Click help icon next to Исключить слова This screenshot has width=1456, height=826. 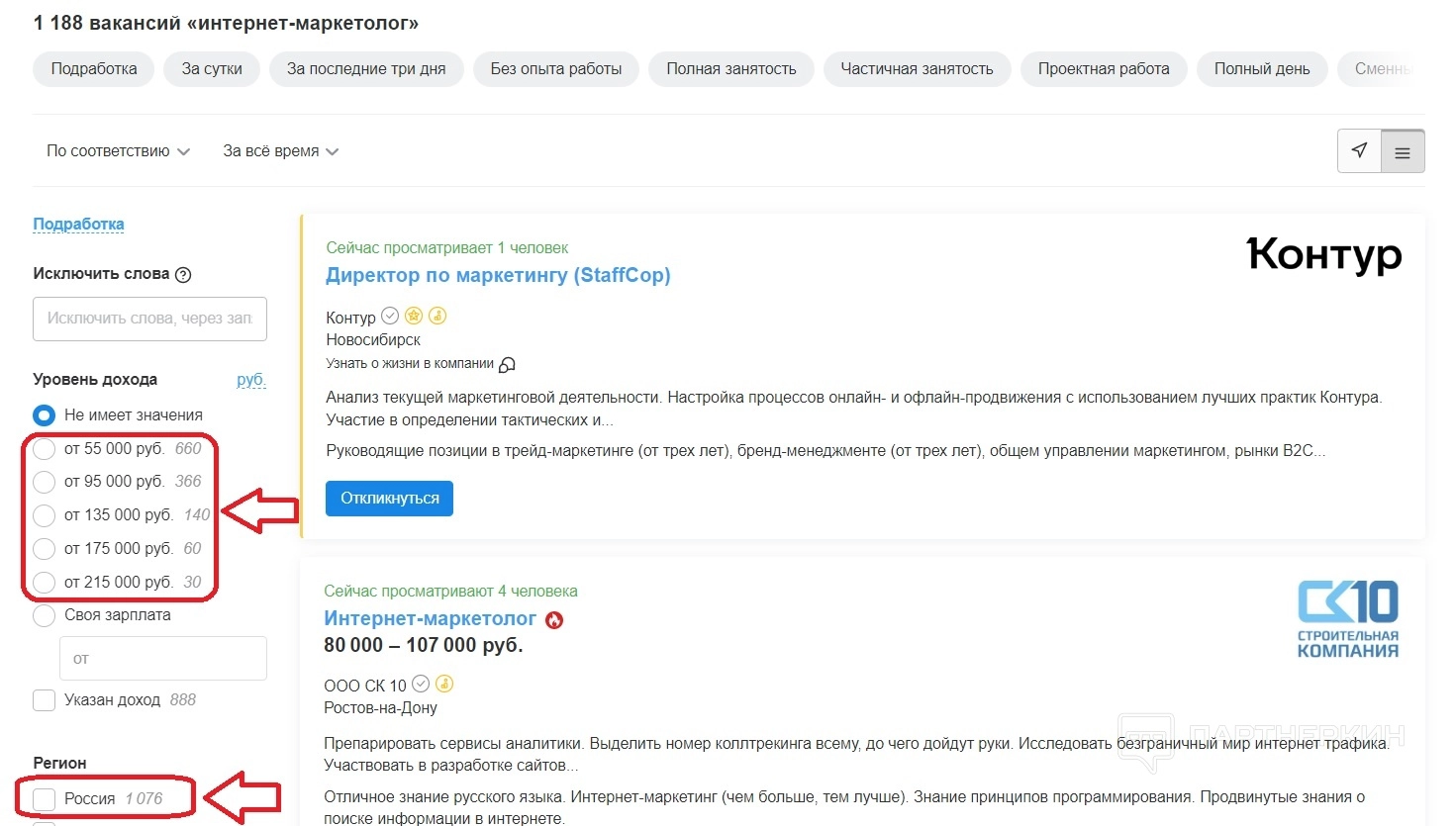[183, 275]
